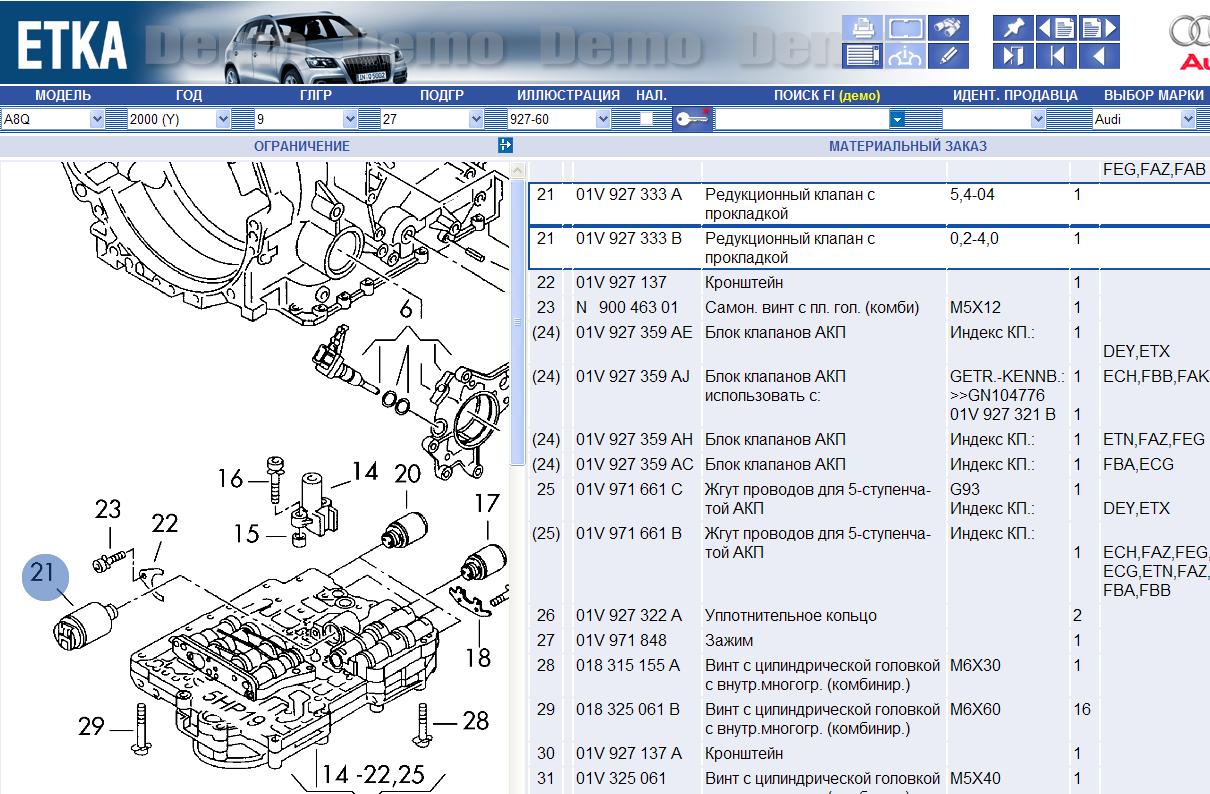
Task: Open the ПОДГР dropdown showing 27
Action: pos(432,119)
